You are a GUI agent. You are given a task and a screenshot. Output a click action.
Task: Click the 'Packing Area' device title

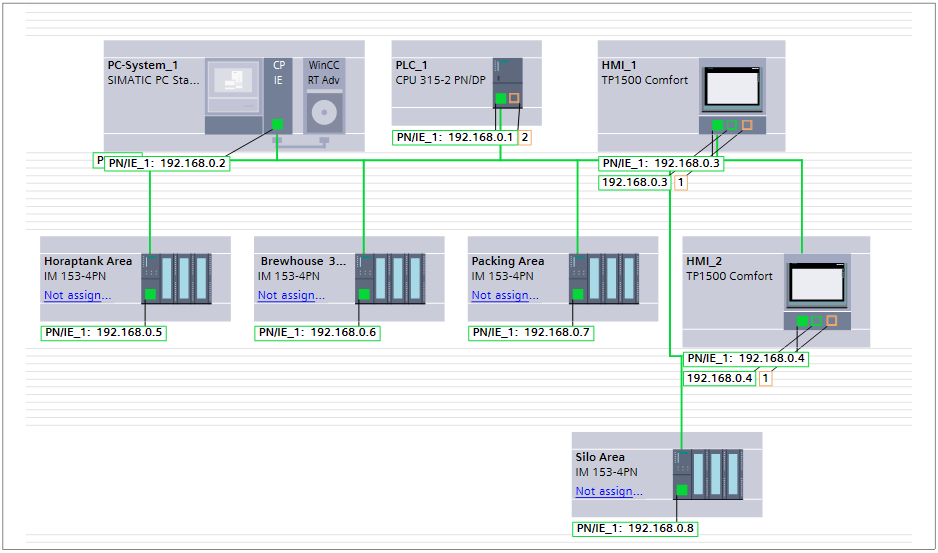click(508, 261)
